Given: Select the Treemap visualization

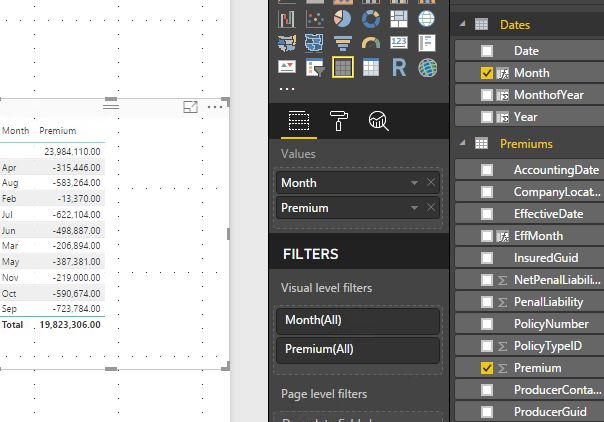Looking at the screenshot, I should pyautogui.click(x=399, y=19).
